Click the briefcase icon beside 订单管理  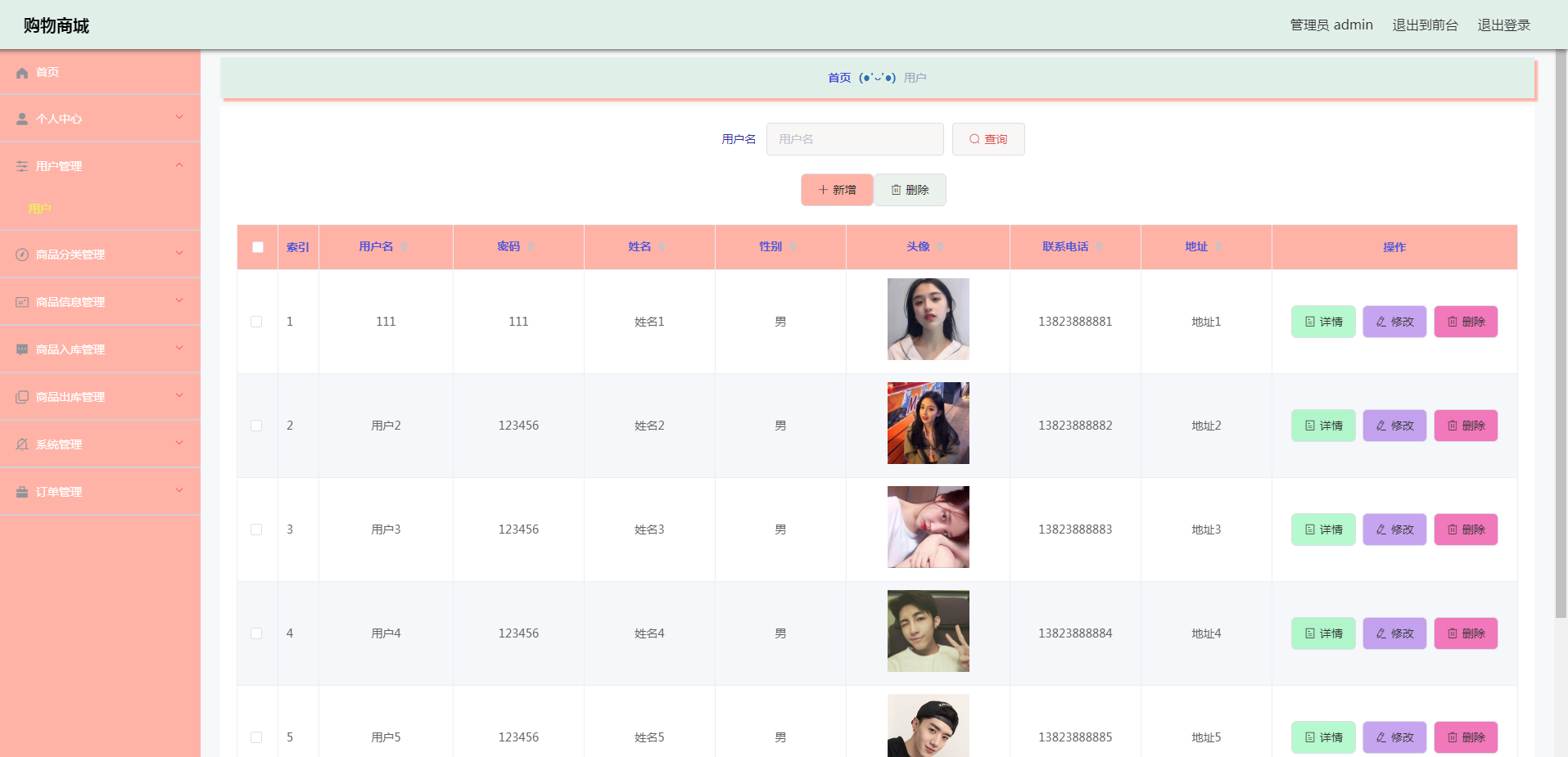(22, 493)
